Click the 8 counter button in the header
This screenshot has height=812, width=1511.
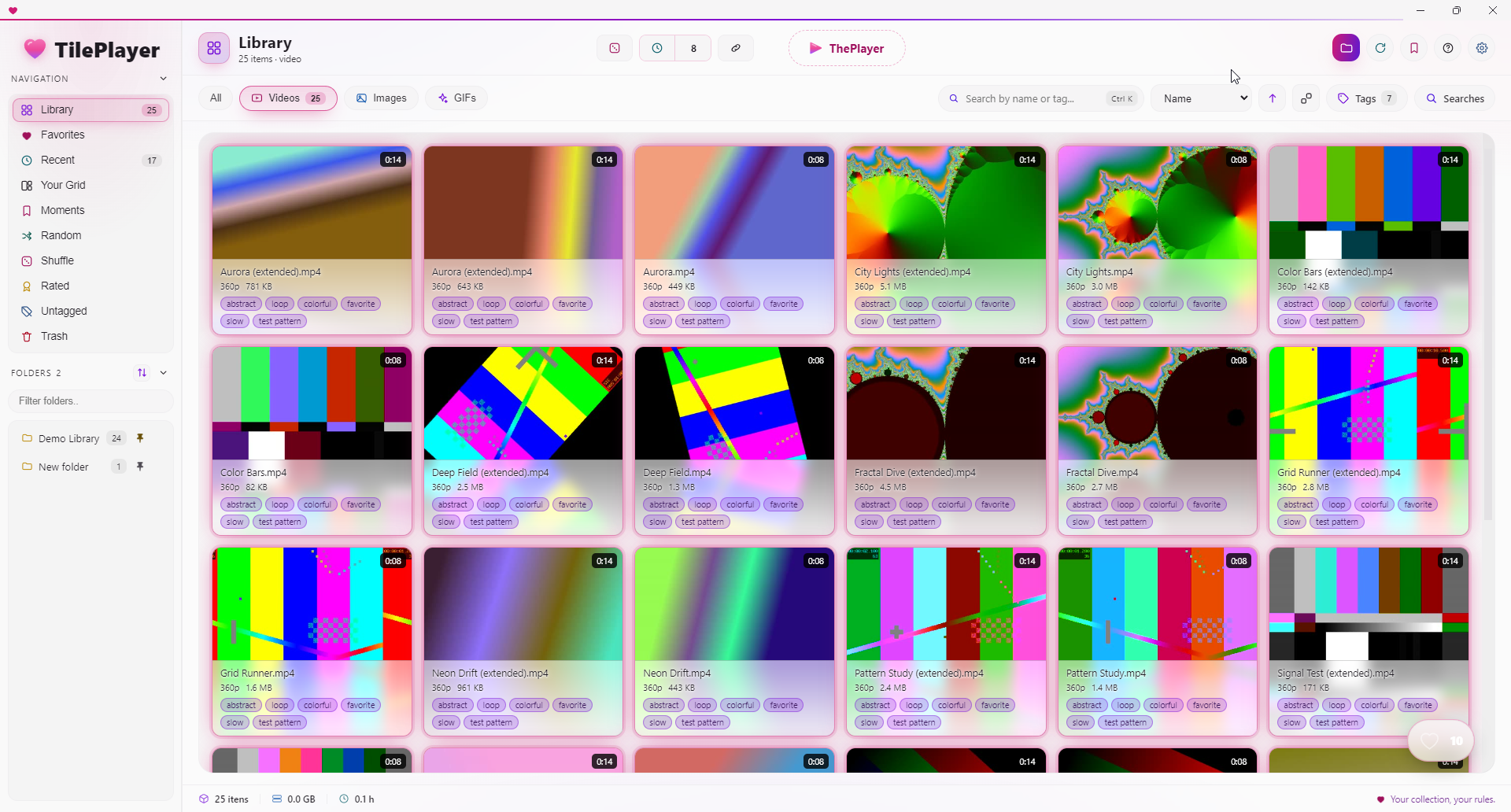point(693,48)
